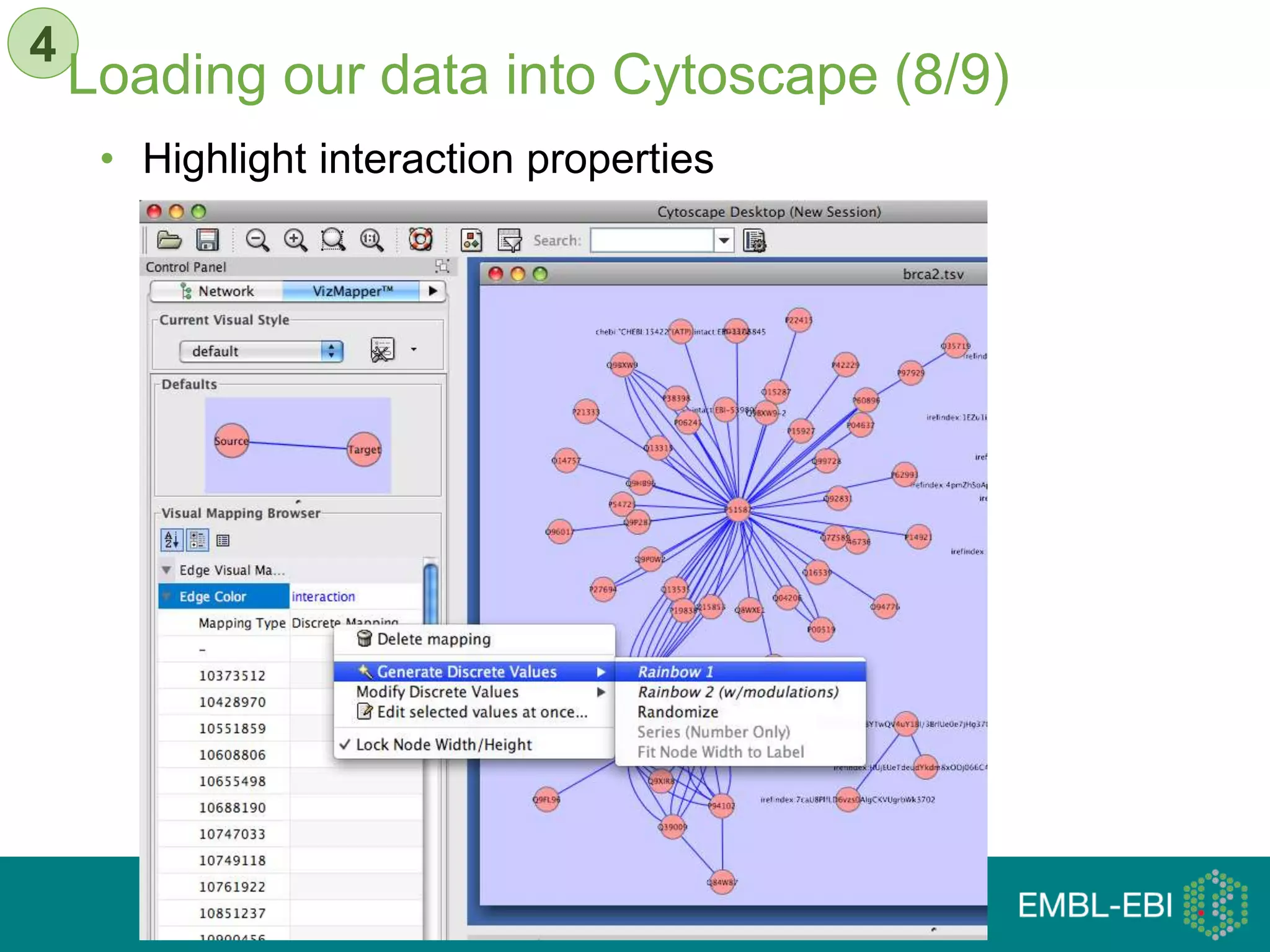
Task: Click inside the Search input field
Action: pyautogui.click(x=651, y=240)
